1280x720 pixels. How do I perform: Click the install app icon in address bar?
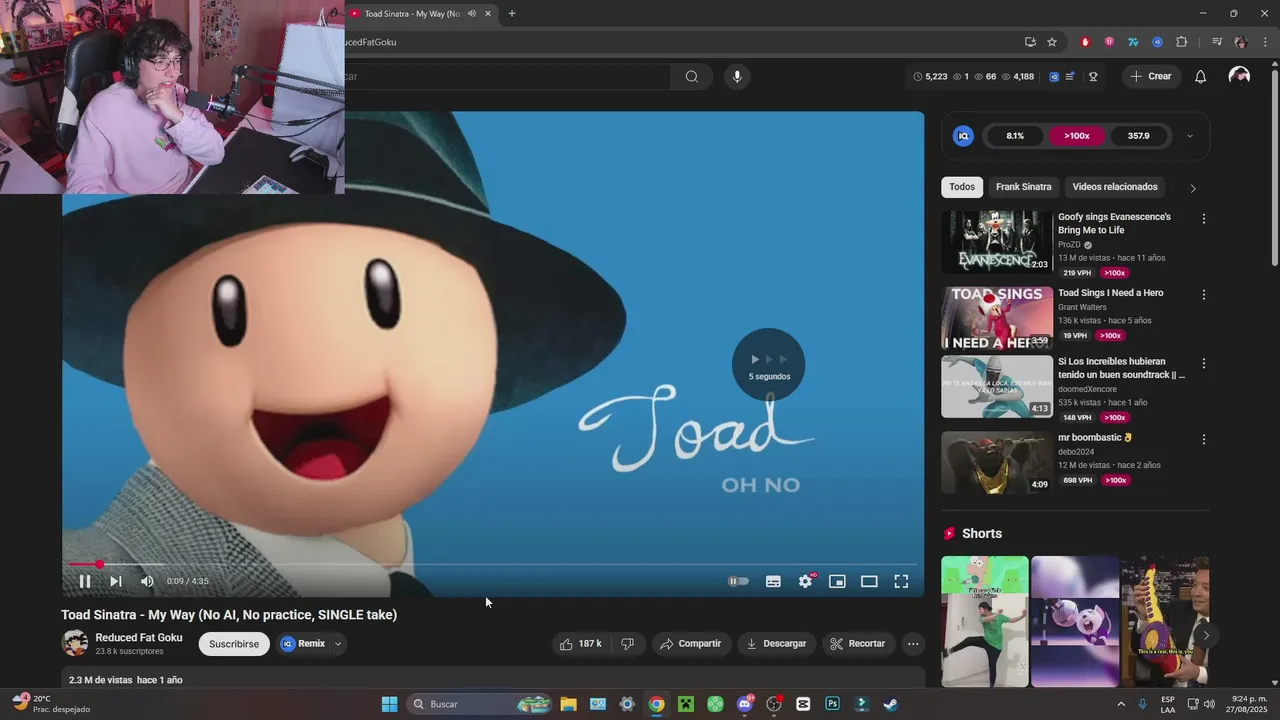(x=1030, y=42)
